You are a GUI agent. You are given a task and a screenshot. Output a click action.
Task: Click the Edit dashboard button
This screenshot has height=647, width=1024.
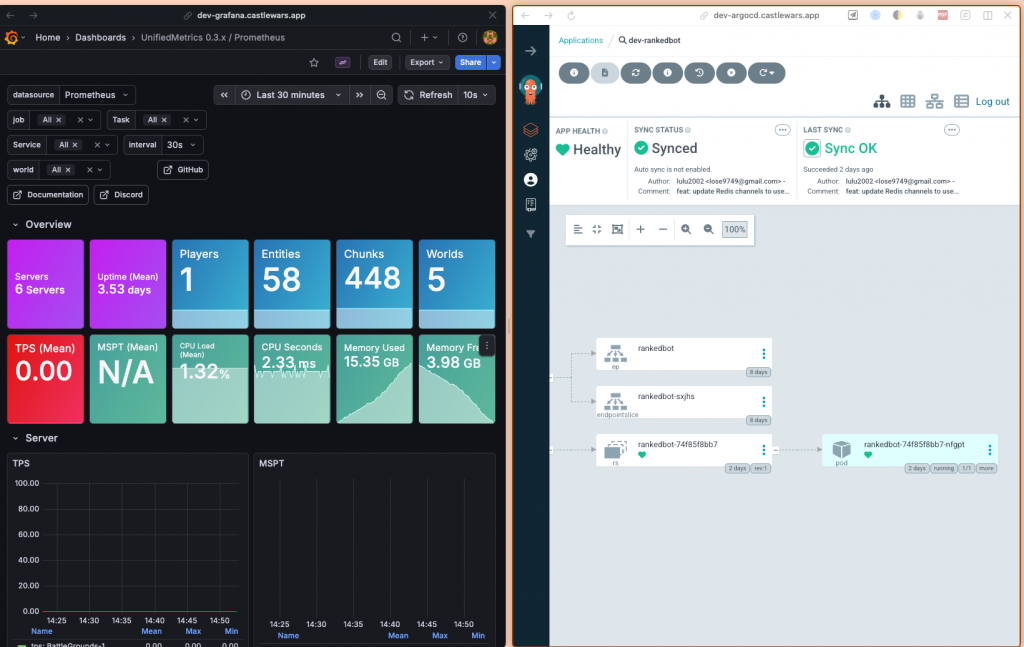(380, 63)
